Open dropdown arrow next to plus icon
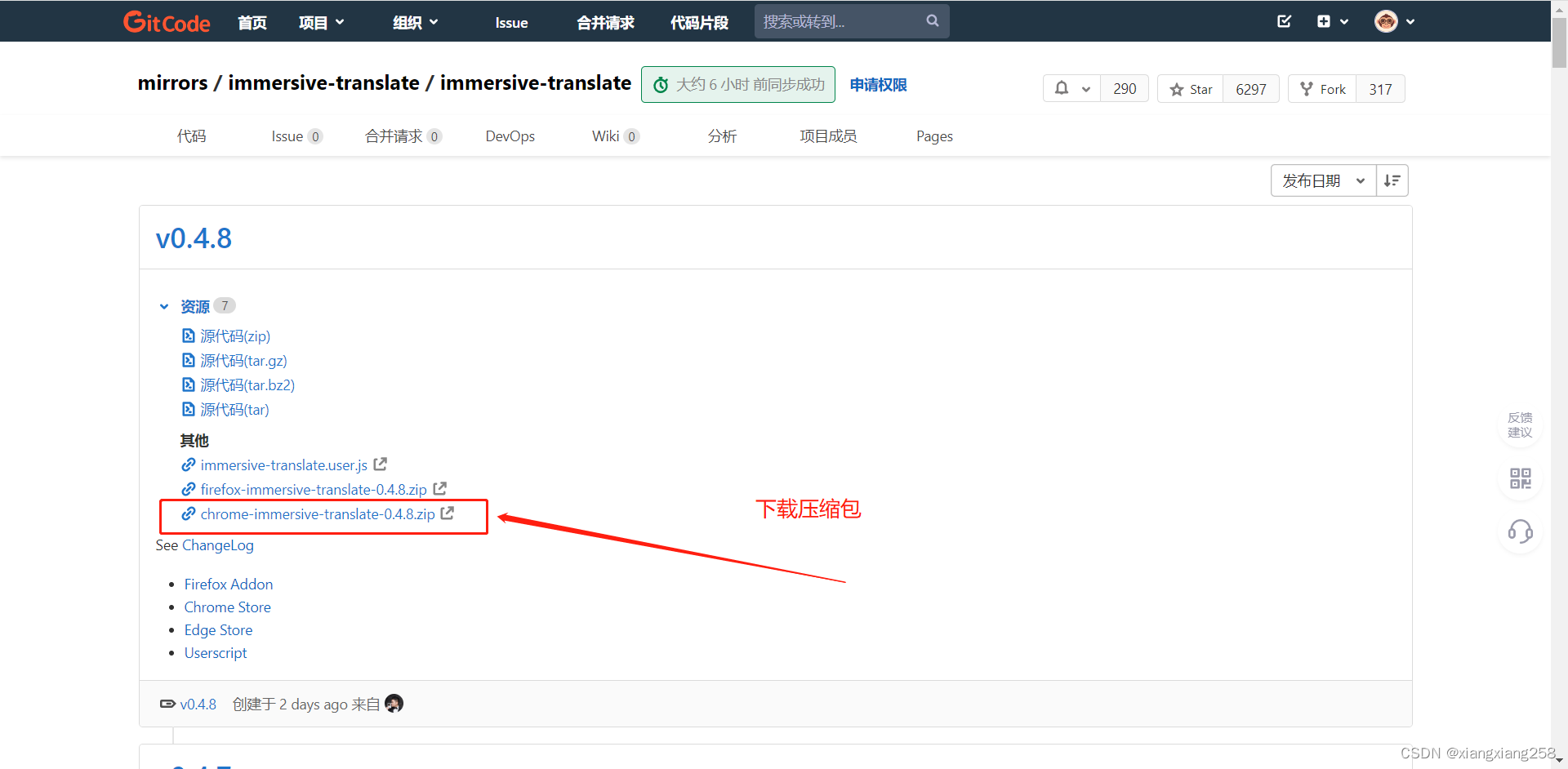Image resolution: width=1568 pixels, height=769 pixels. tap(1344, 22)
